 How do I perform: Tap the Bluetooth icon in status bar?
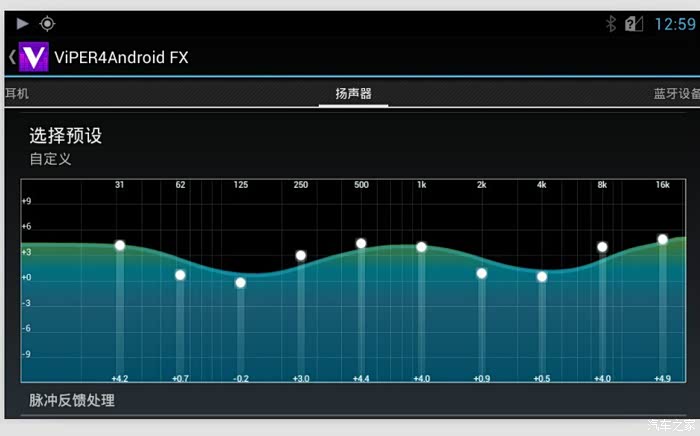(x=610, y=24)
